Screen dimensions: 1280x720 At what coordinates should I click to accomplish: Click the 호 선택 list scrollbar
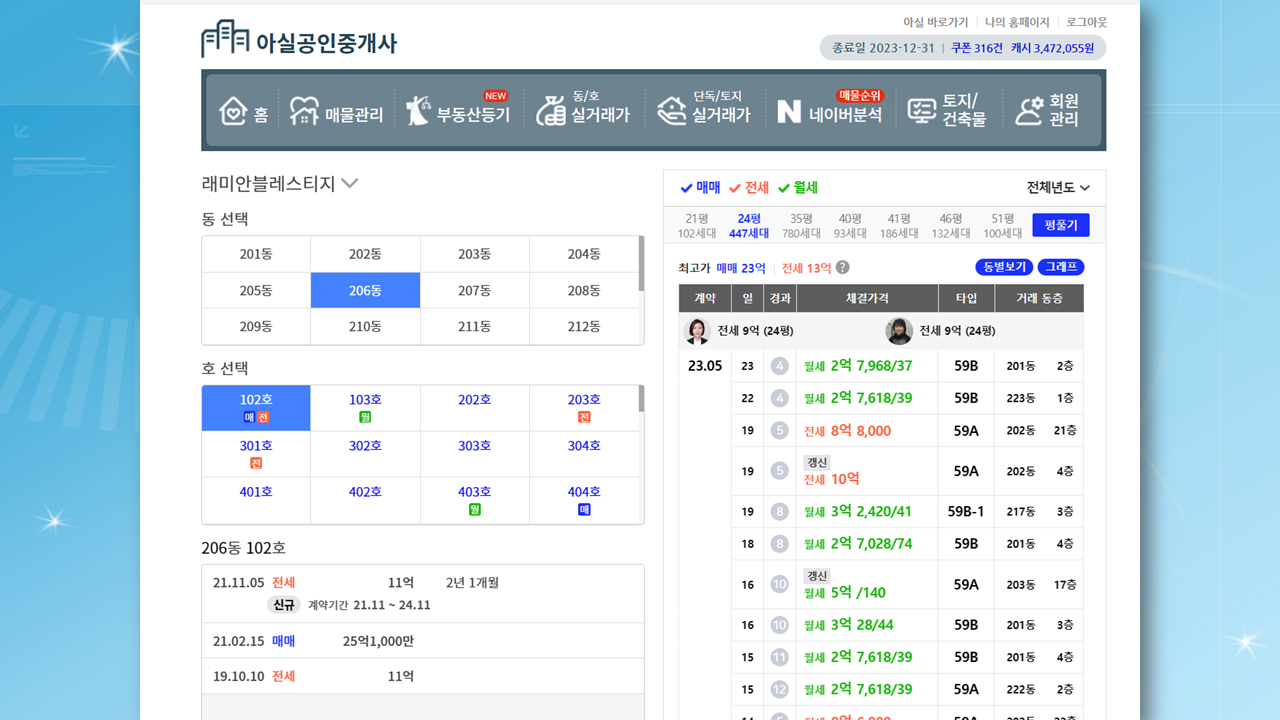coord(641,399)
